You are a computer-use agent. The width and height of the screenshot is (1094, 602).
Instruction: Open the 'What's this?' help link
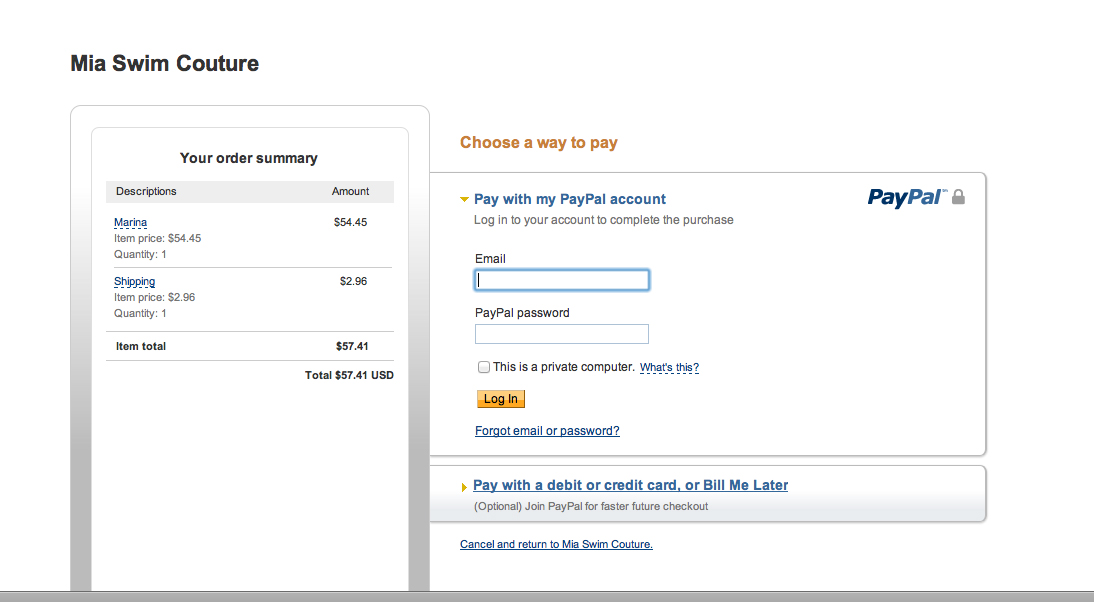(x=669, y=368)
